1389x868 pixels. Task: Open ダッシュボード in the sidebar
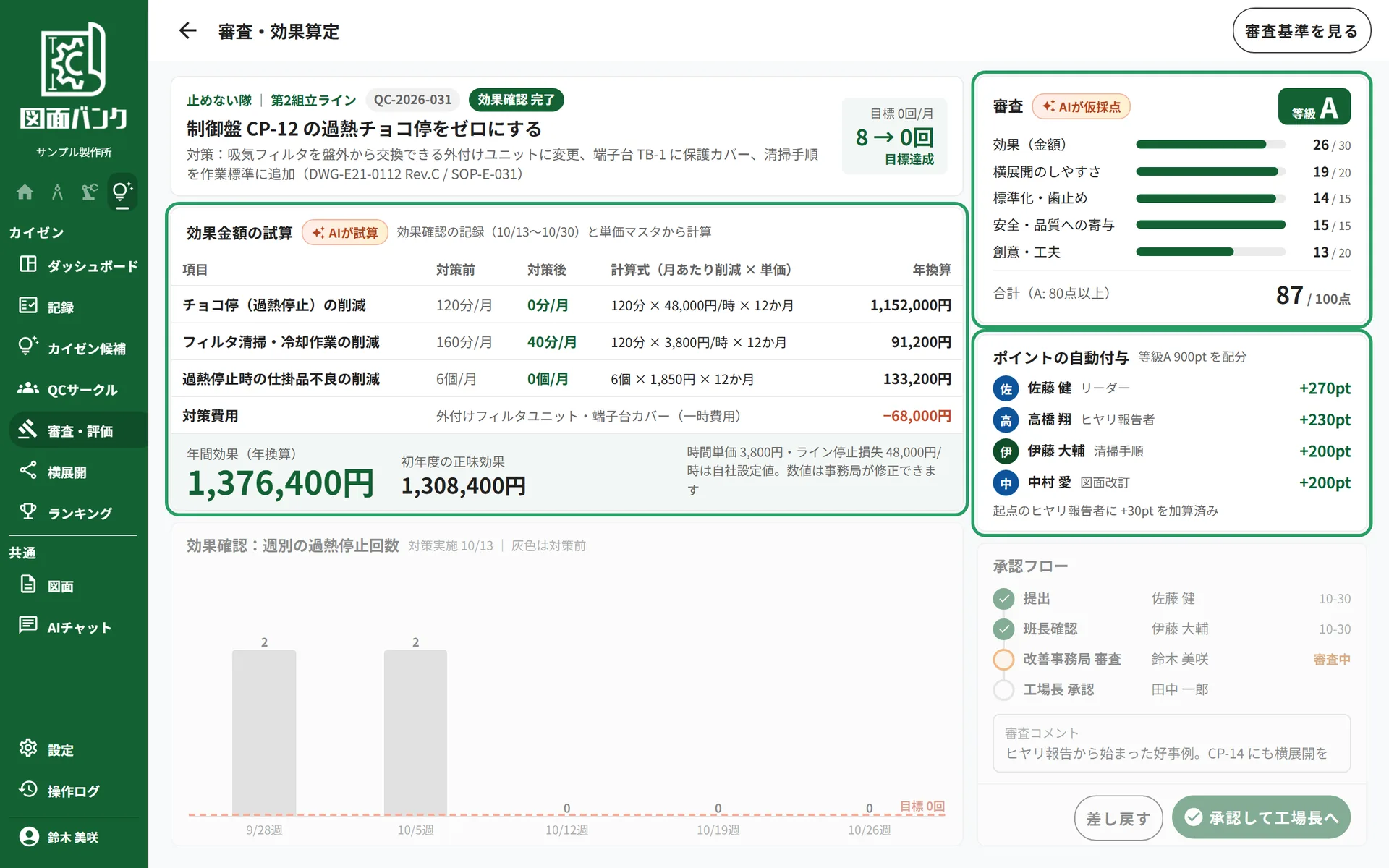[x=78, y=265]
